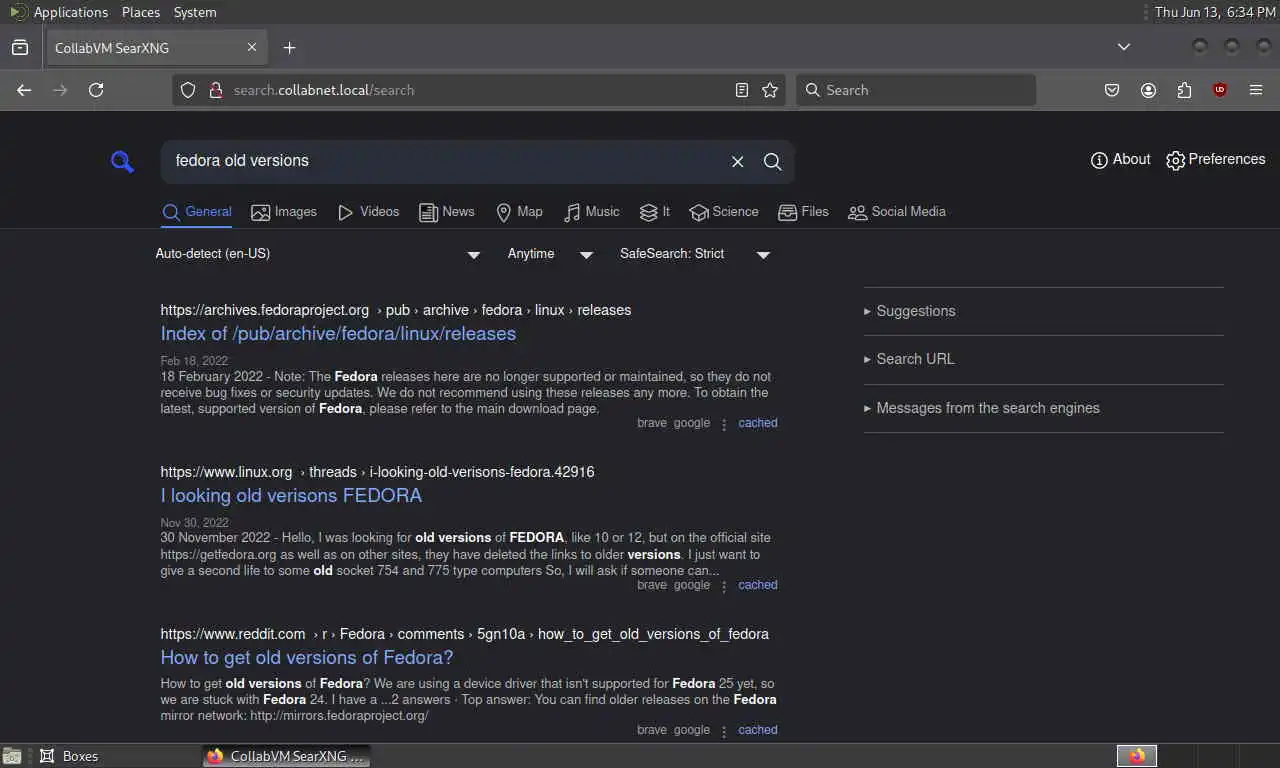
Task: Open Firefox View icon left of tabs
Action: click(x=20, y=47)
